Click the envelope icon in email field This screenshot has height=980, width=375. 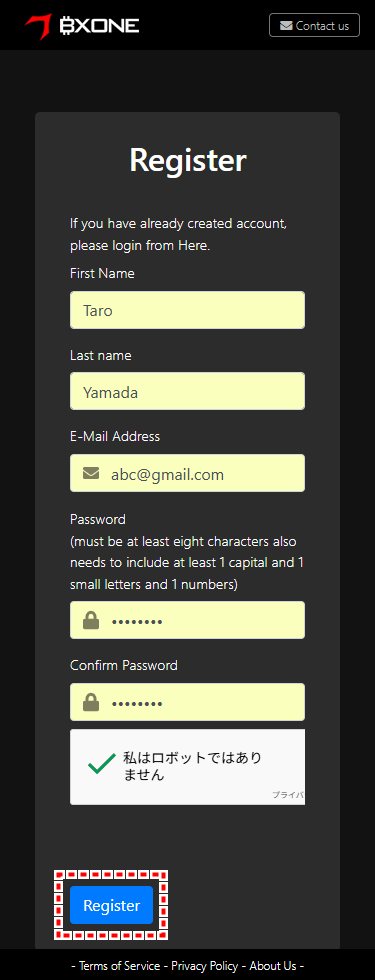91,473
